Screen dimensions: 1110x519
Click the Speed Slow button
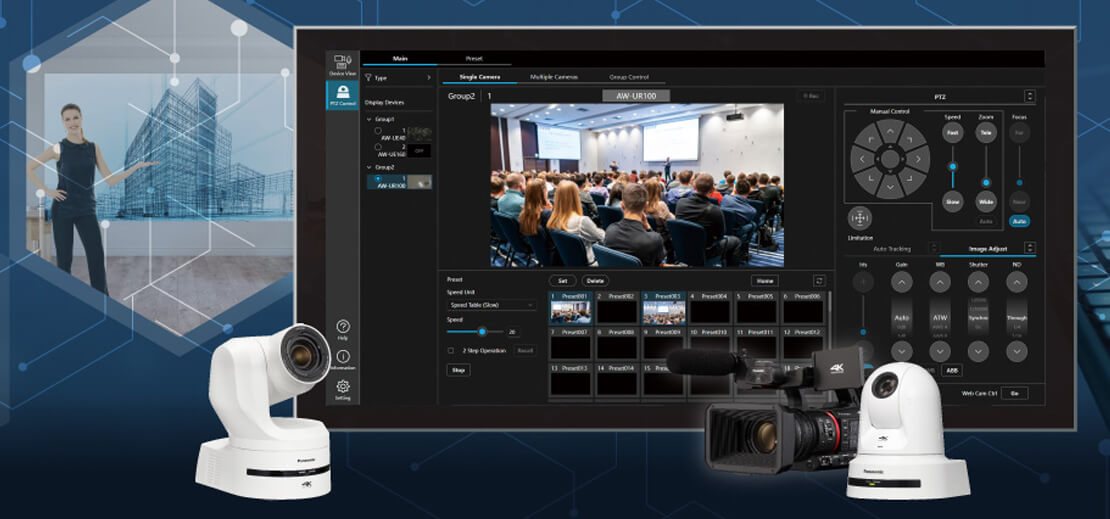(952, 201)
